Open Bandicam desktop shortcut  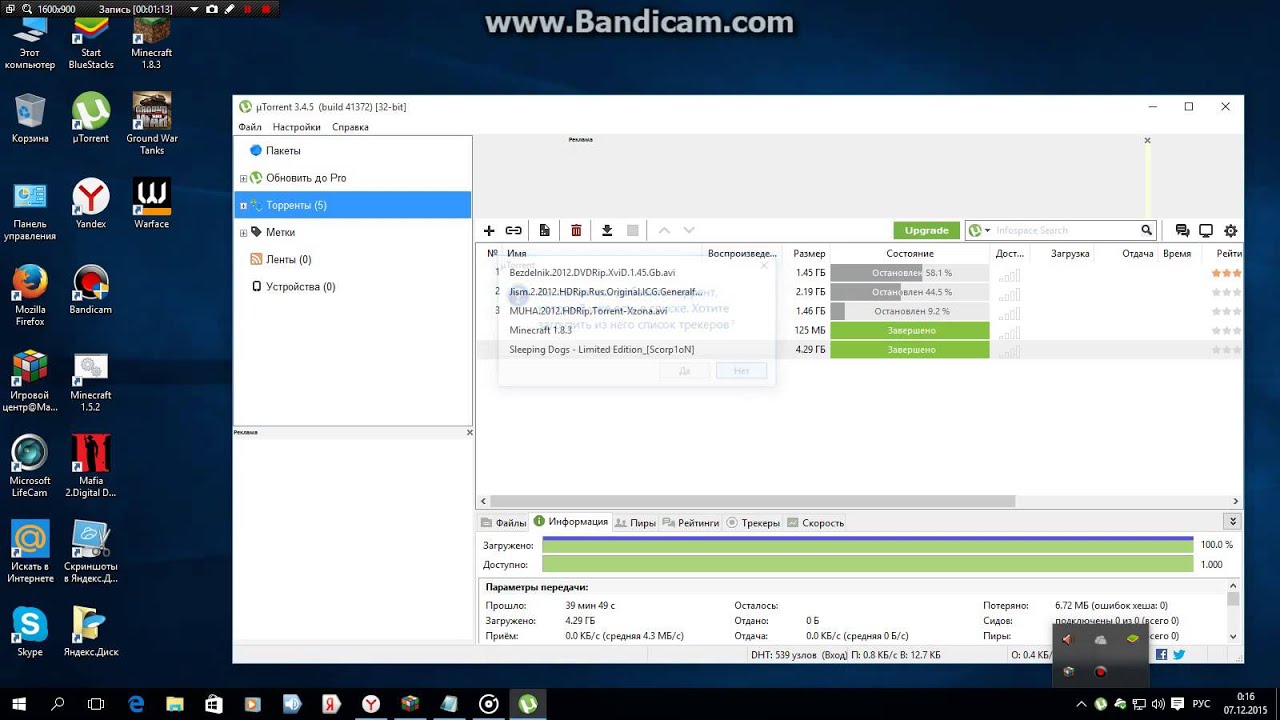91,290
